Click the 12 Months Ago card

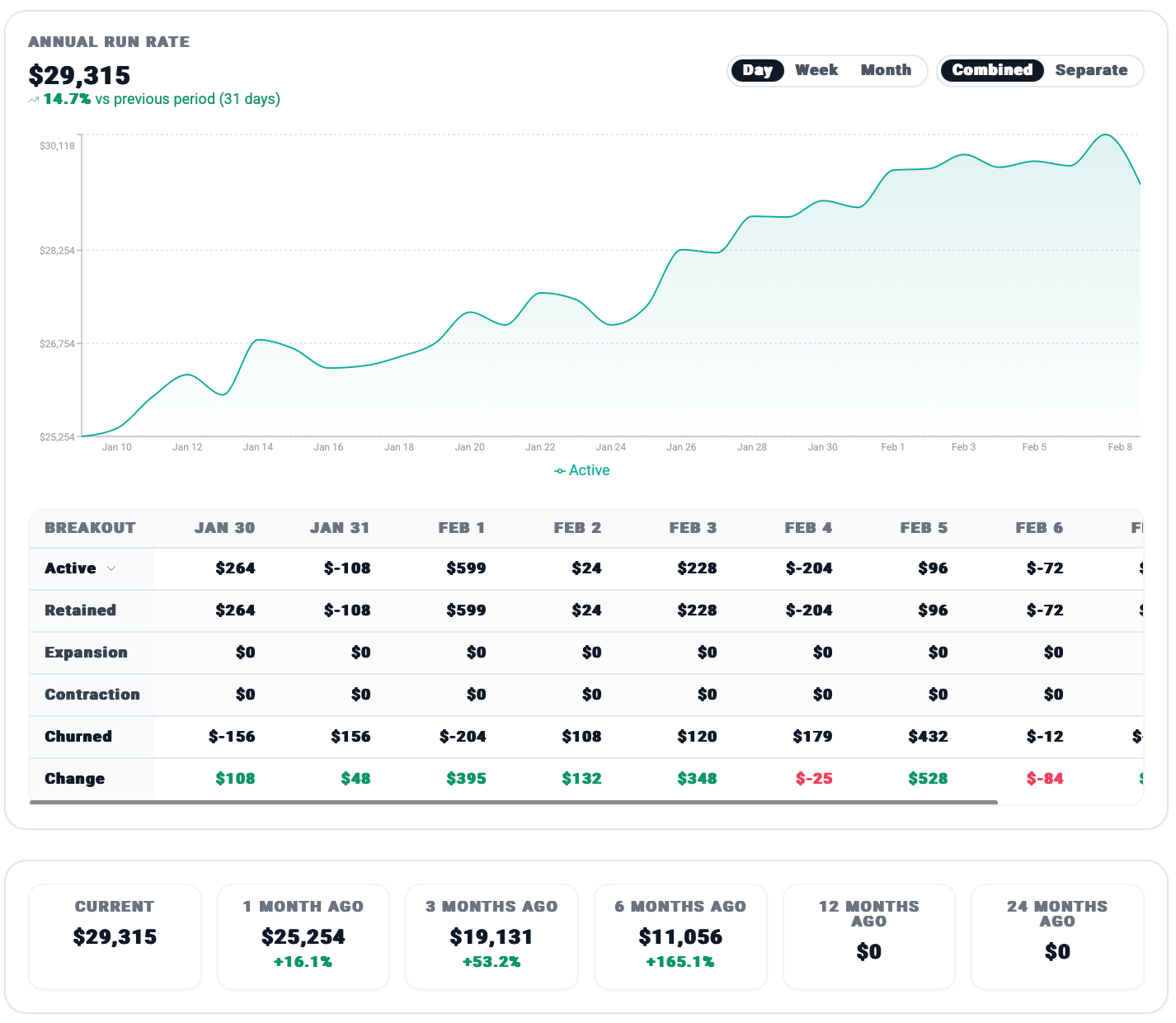point(868,936)
